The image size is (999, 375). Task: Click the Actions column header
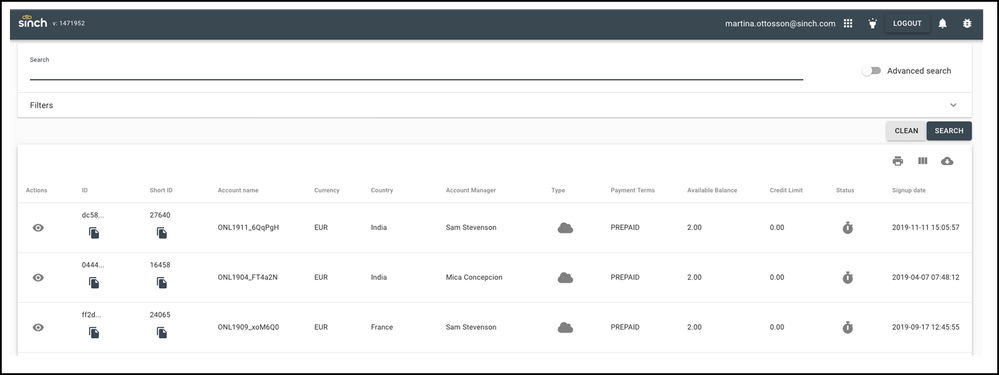coord(36,190)
